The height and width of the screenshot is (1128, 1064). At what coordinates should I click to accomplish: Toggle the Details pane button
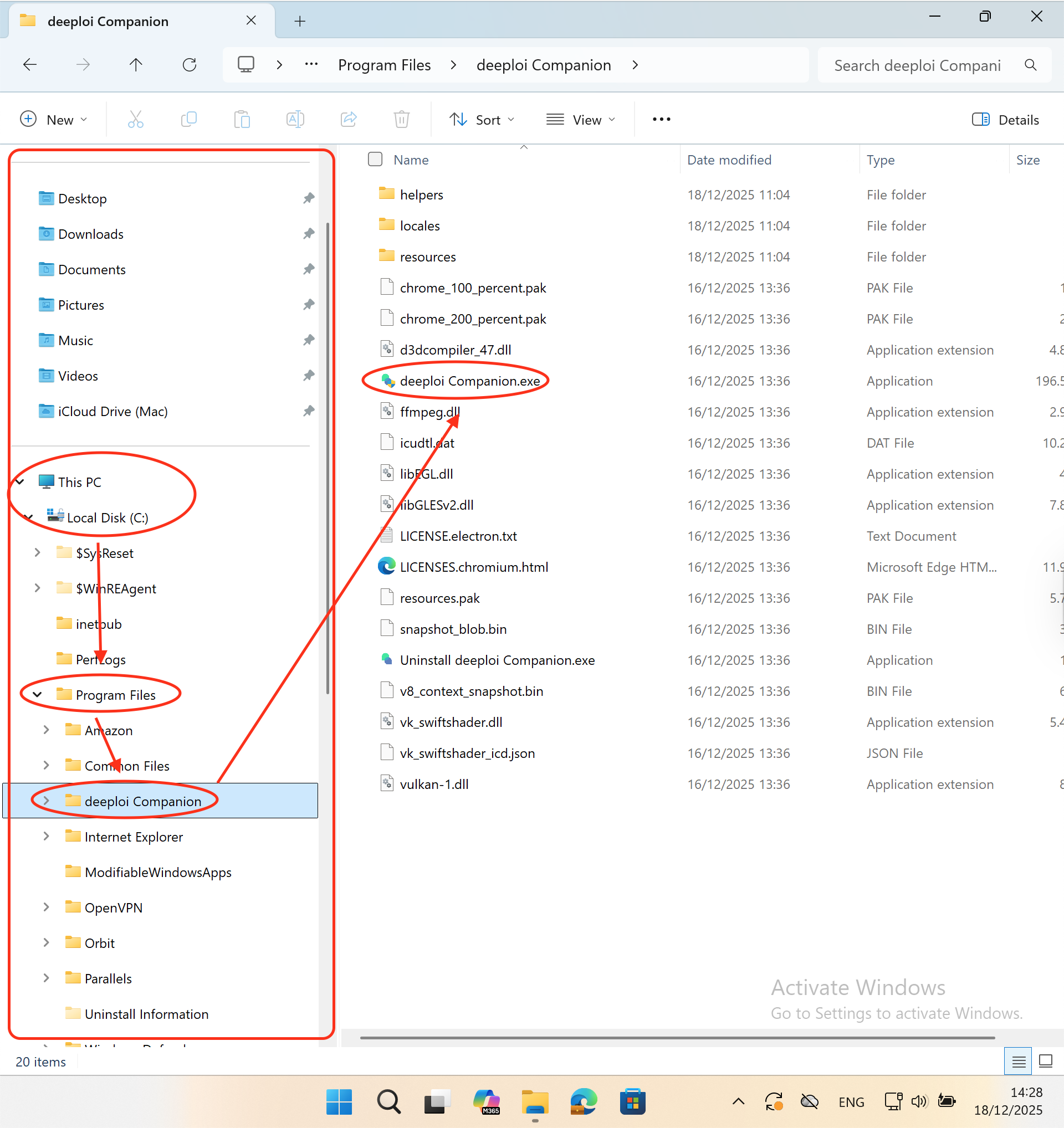tap(1006, 120)
